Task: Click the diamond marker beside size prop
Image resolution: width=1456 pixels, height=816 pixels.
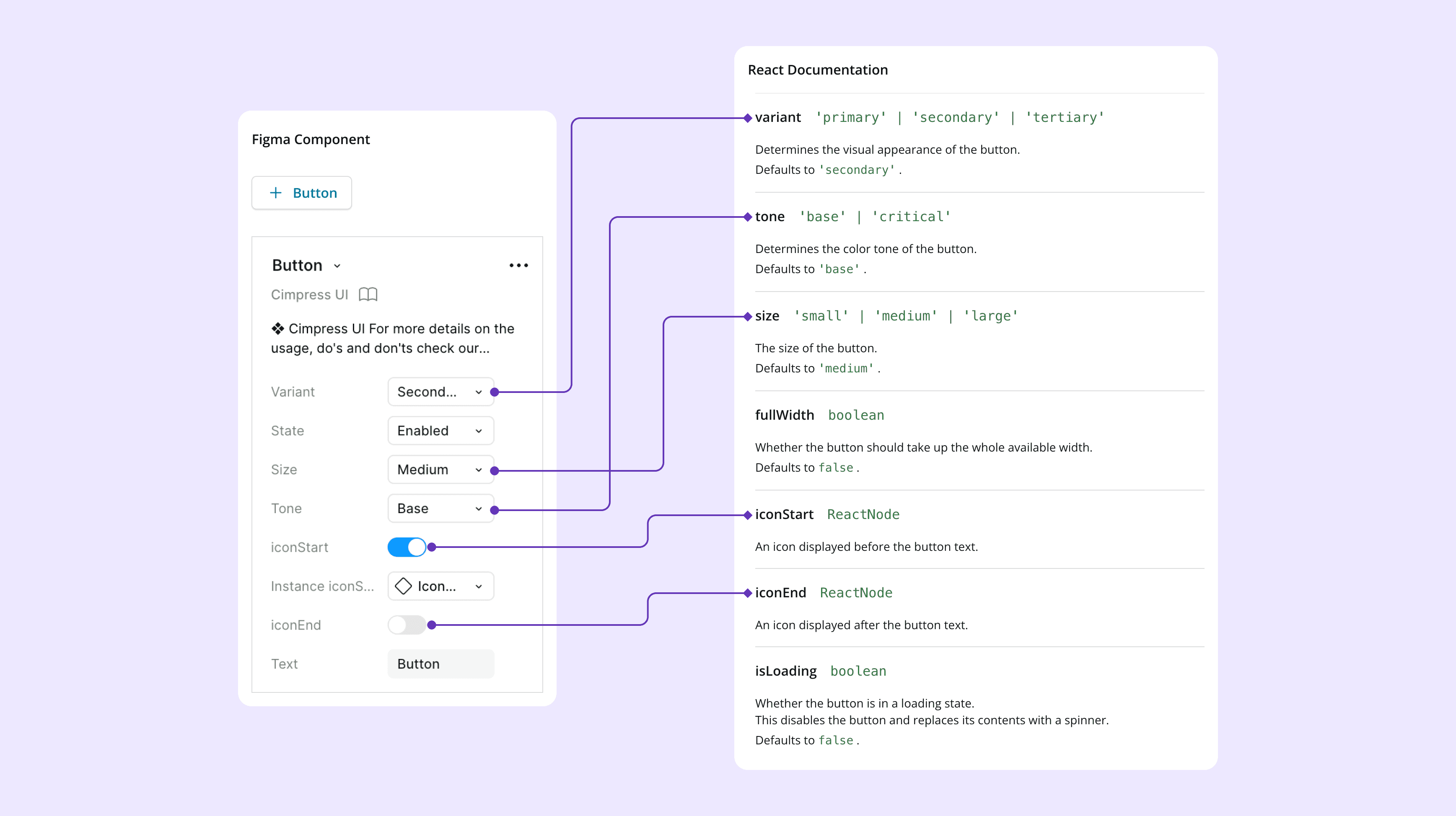Action: coord(747,316)
